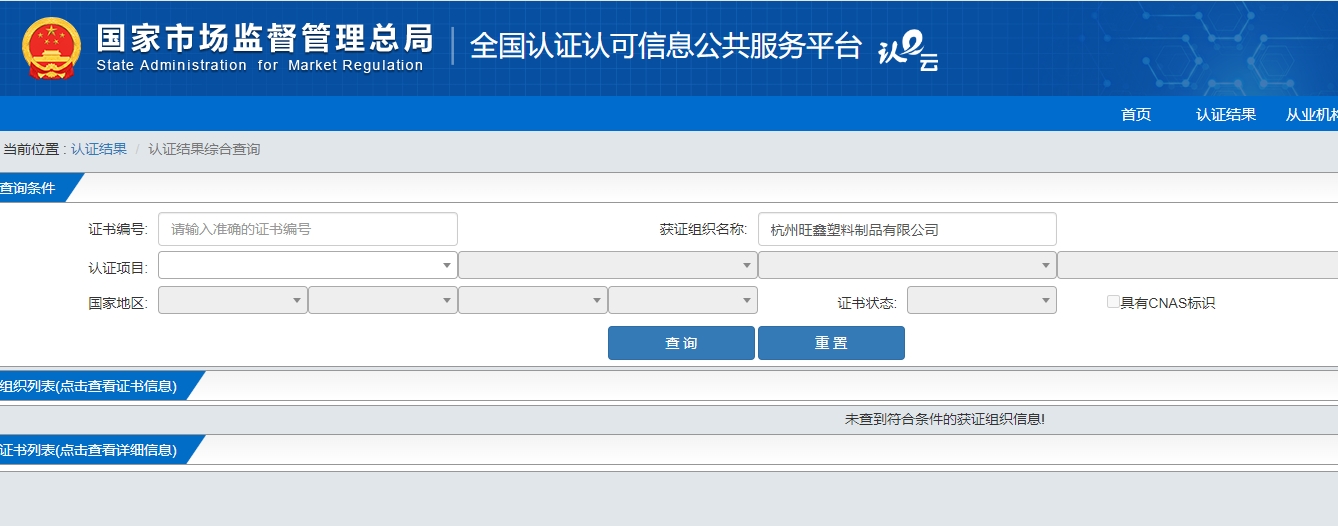Click the national emblem logo
The width and height of the screenshot is (1338, 526).
pyautogui.click(x=52, y=47)
